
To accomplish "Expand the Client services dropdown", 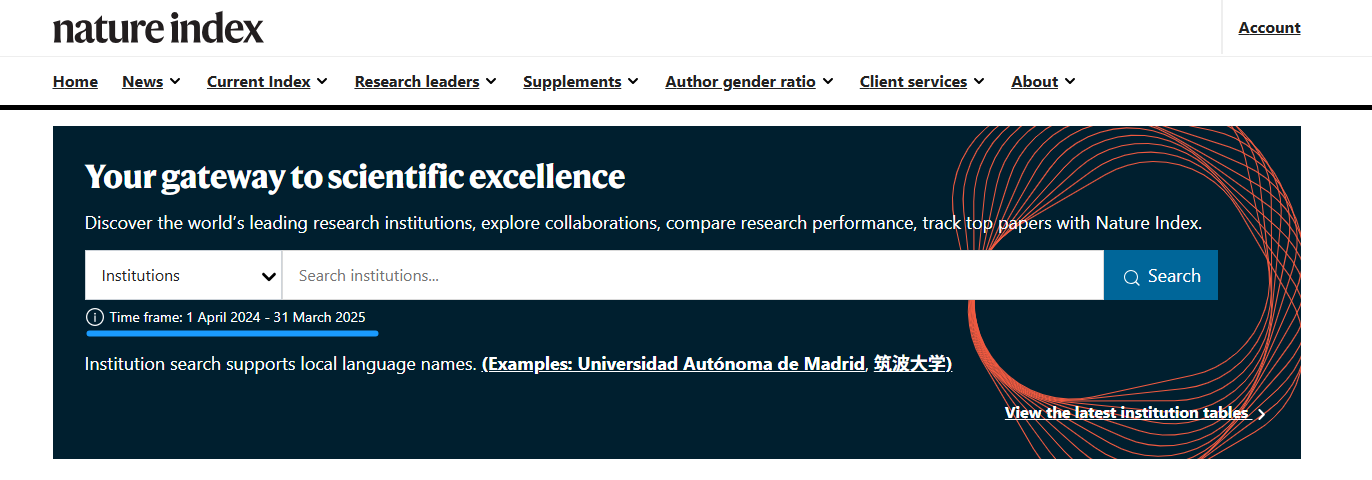I will [921, 82].
